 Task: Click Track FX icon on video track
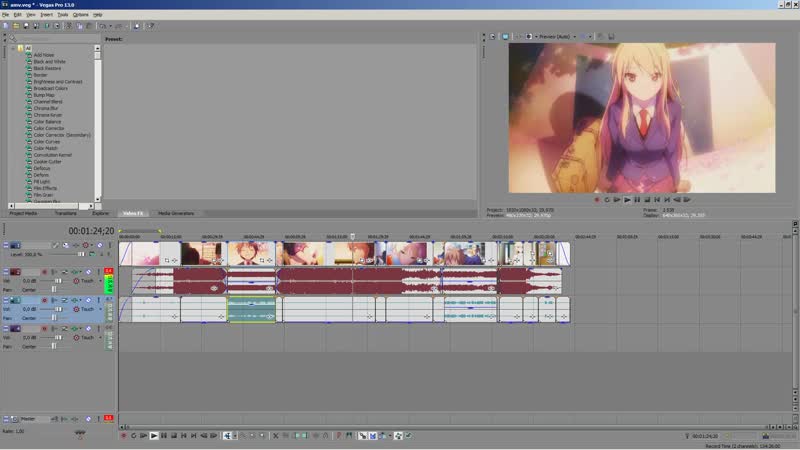click(76, 245)
